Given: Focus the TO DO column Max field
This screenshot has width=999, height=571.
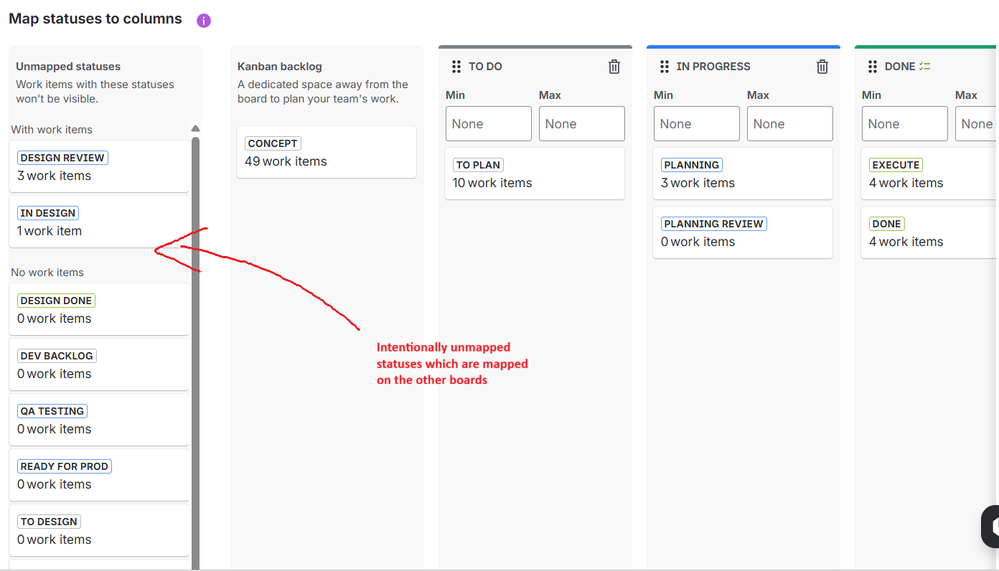Looking at the screenshot, I should 582,124.
